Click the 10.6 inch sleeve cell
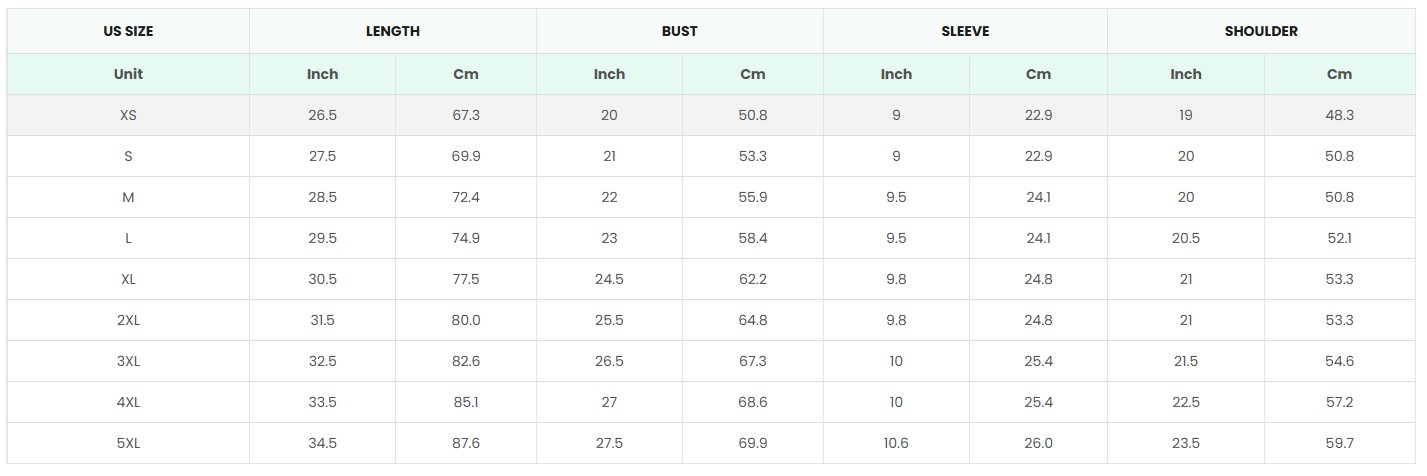Viewport: 1427px width, 476px height. click(x=896, y=443)
